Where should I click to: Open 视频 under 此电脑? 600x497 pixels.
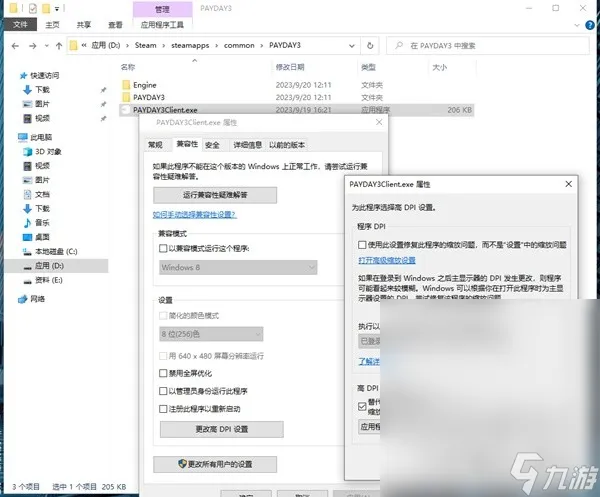[x=42, y=166]
